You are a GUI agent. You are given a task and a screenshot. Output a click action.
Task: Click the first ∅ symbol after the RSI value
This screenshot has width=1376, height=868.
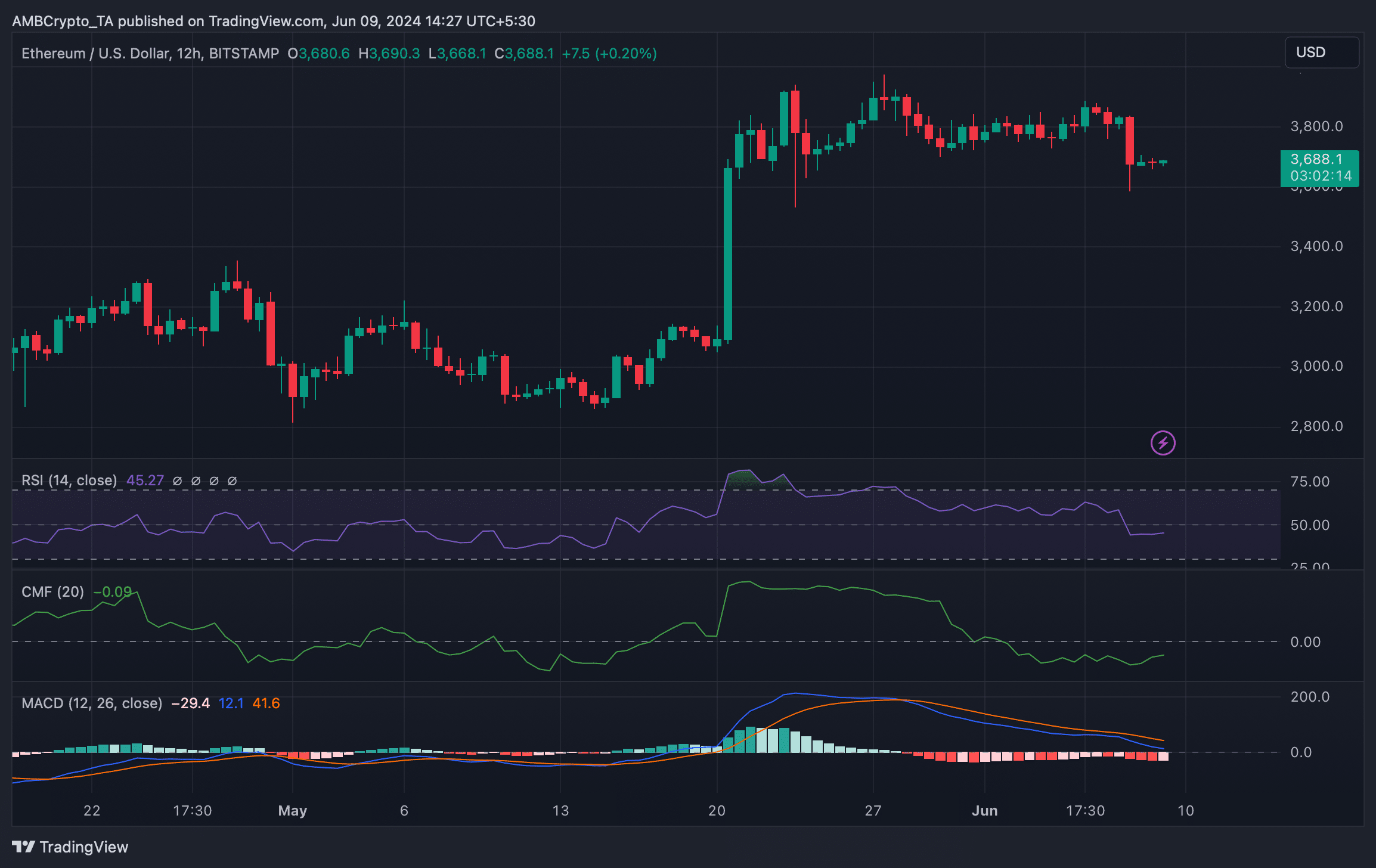[177, 480]
